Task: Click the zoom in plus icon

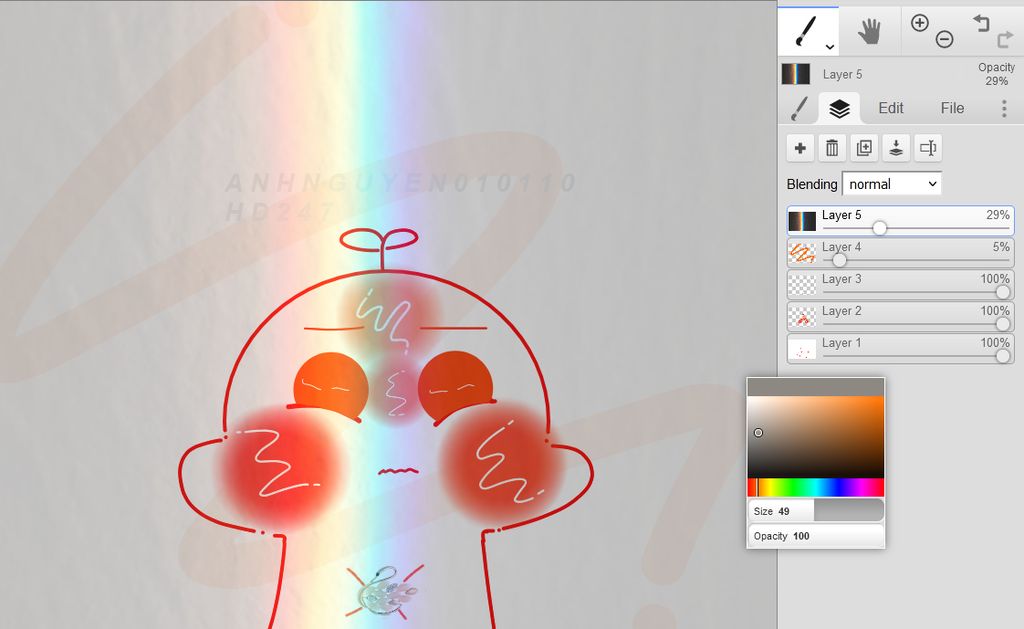Action: click(x=920, y=24)
